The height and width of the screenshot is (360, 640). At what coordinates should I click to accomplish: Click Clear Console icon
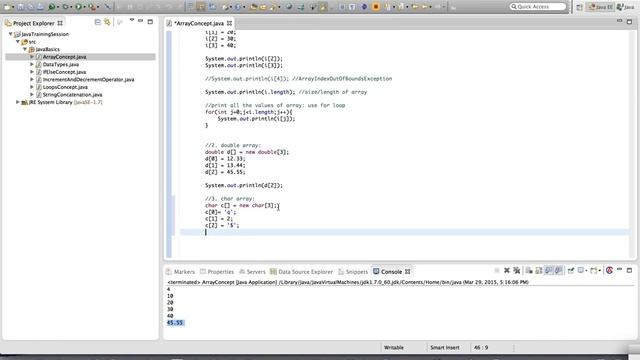click(x=529, y=270)
